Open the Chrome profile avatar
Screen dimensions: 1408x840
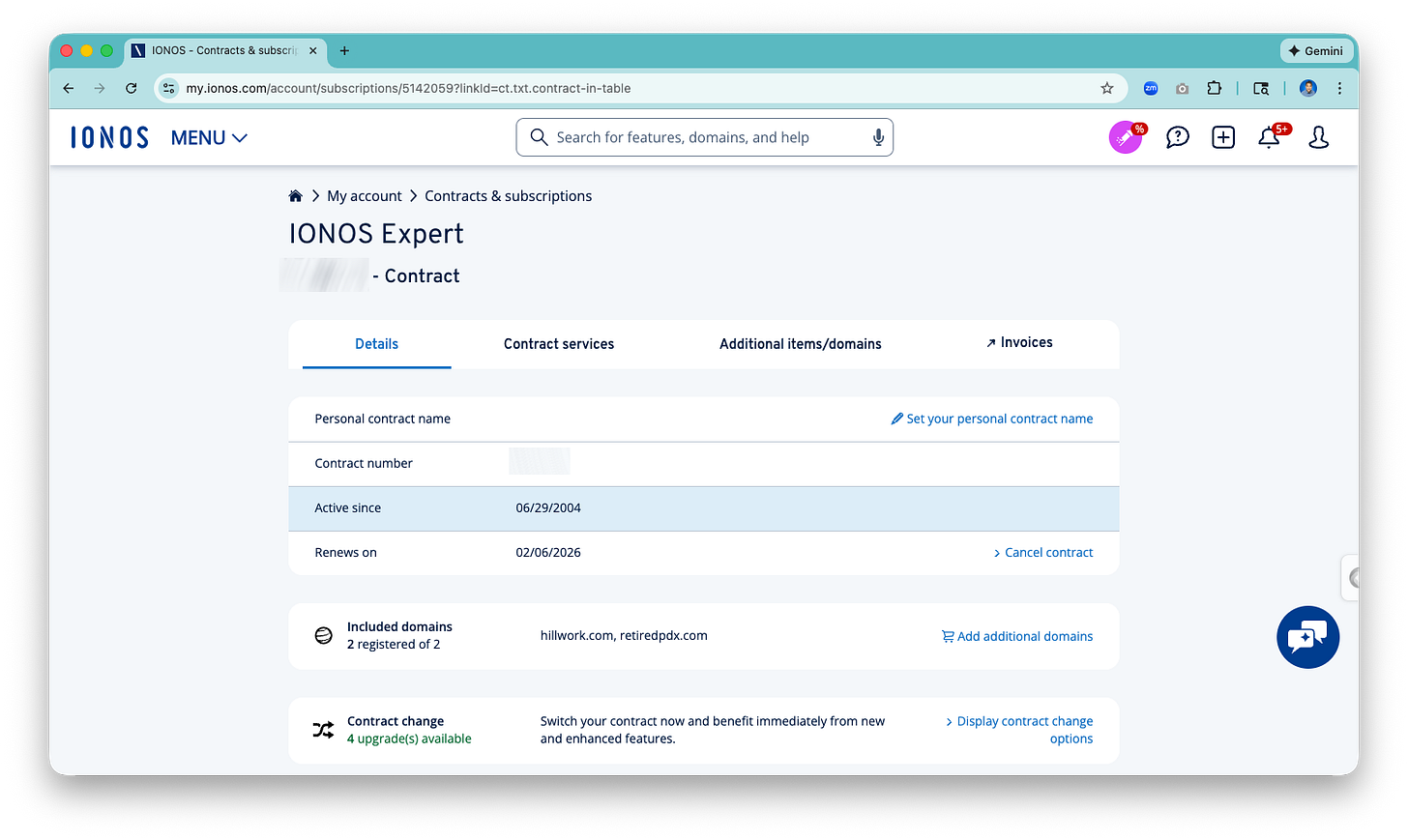(x=1308, y=88)
